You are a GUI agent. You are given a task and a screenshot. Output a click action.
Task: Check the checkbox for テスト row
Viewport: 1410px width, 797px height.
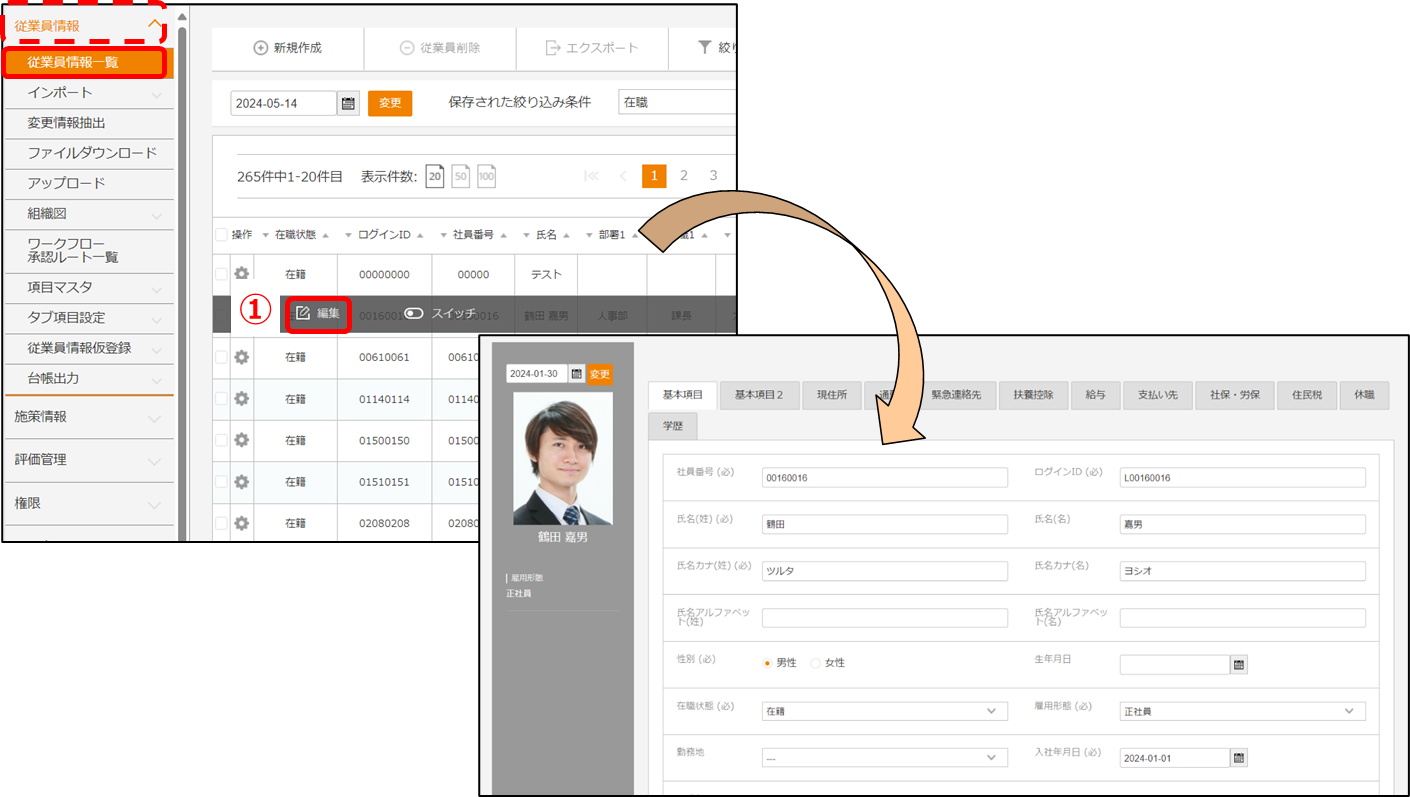221,274
